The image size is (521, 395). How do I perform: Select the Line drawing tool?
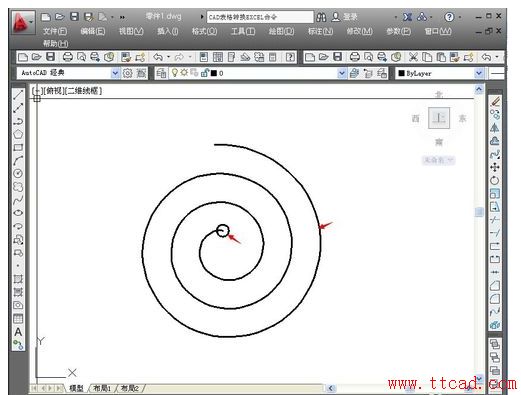(18, 95)
